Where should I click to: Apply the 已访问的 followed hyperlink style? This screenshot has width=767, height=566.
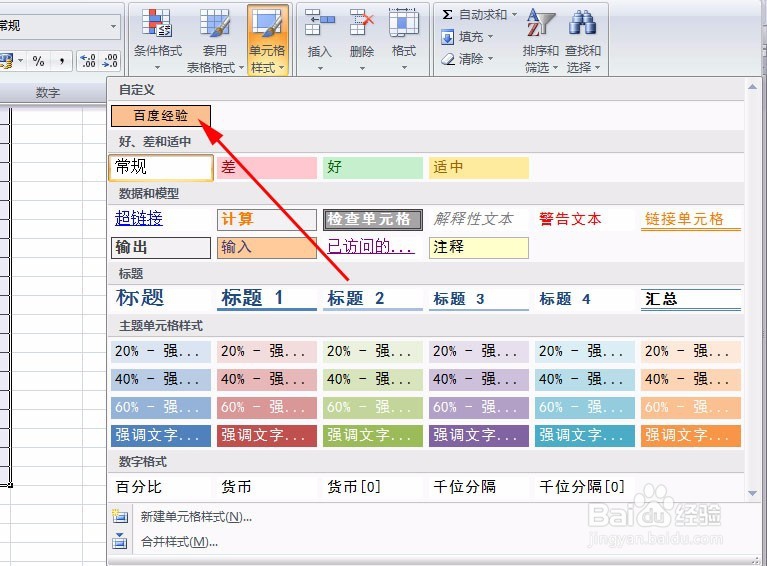373,248
